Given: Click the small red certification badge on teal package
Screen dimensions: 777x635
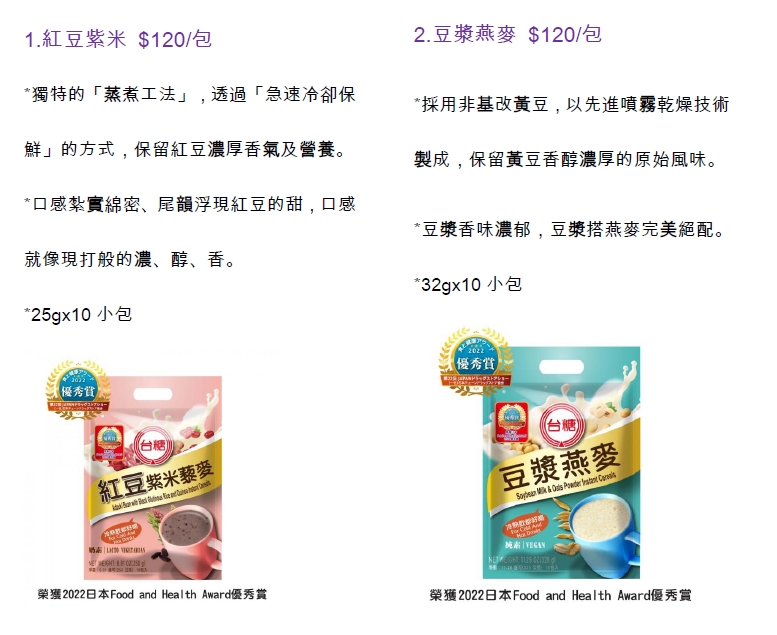Looking at the screenshot, I should pos(511,424).
